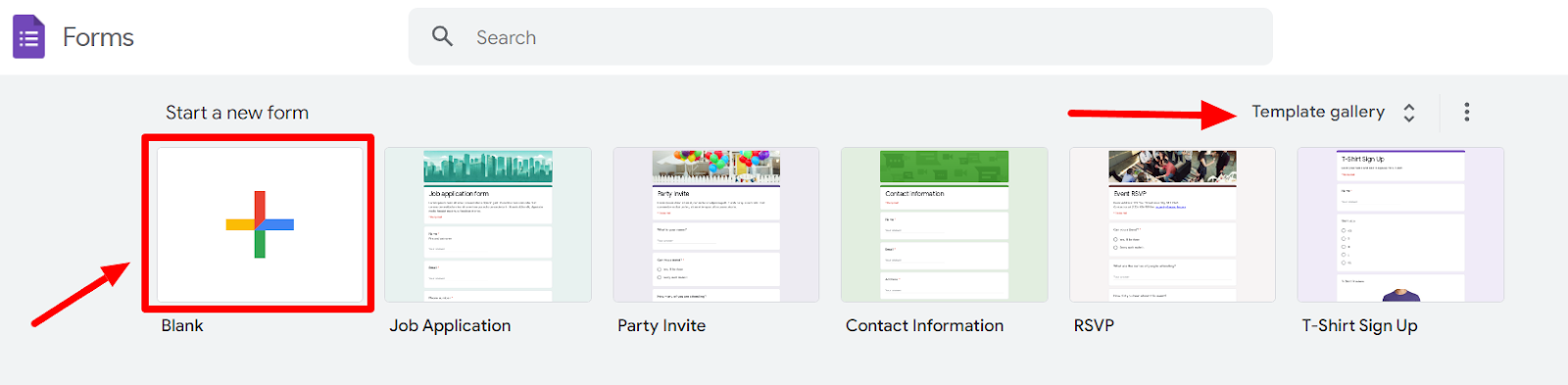Select the RSVP template thumbnail
Viewport: 1568px width, 385px height.
click(1172, 225)
